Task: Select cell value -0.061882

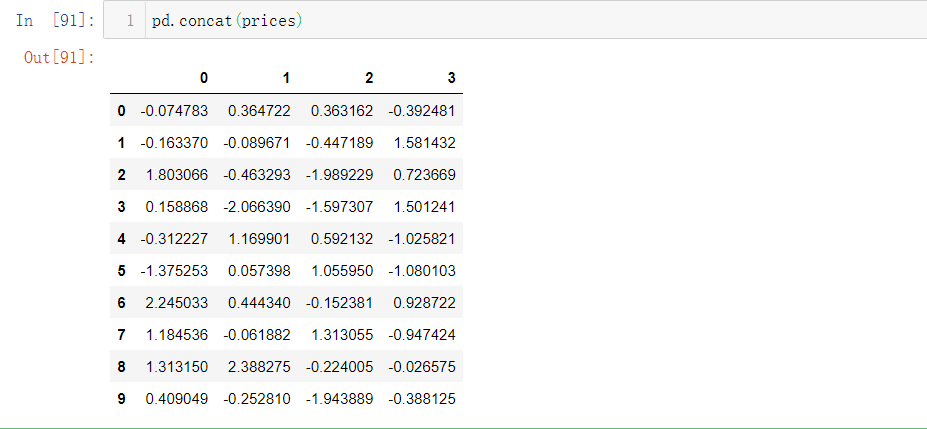Action: 257,335
